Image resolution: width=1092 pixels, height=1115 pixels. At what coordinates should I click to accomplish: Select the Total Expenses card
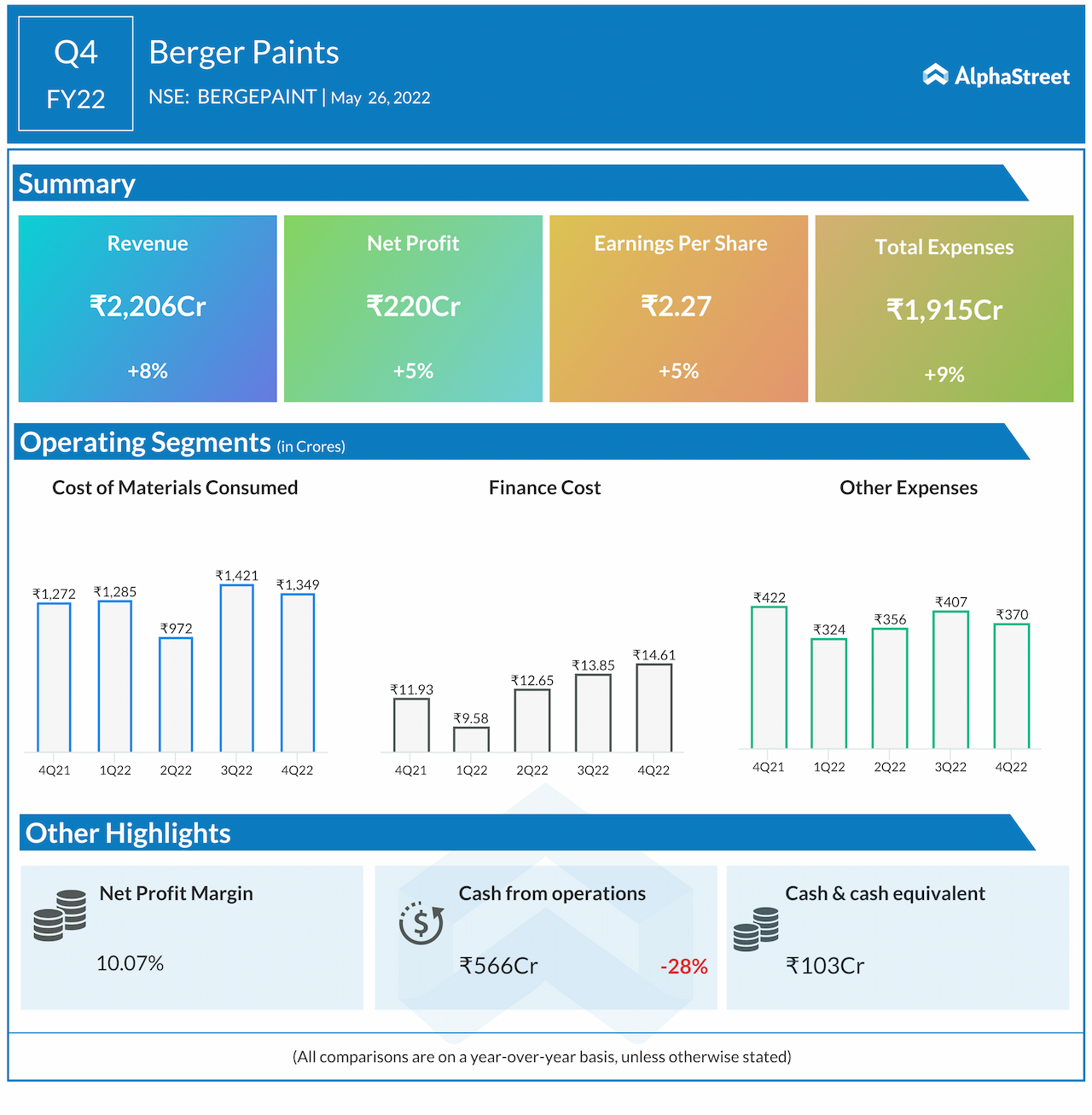944,308
